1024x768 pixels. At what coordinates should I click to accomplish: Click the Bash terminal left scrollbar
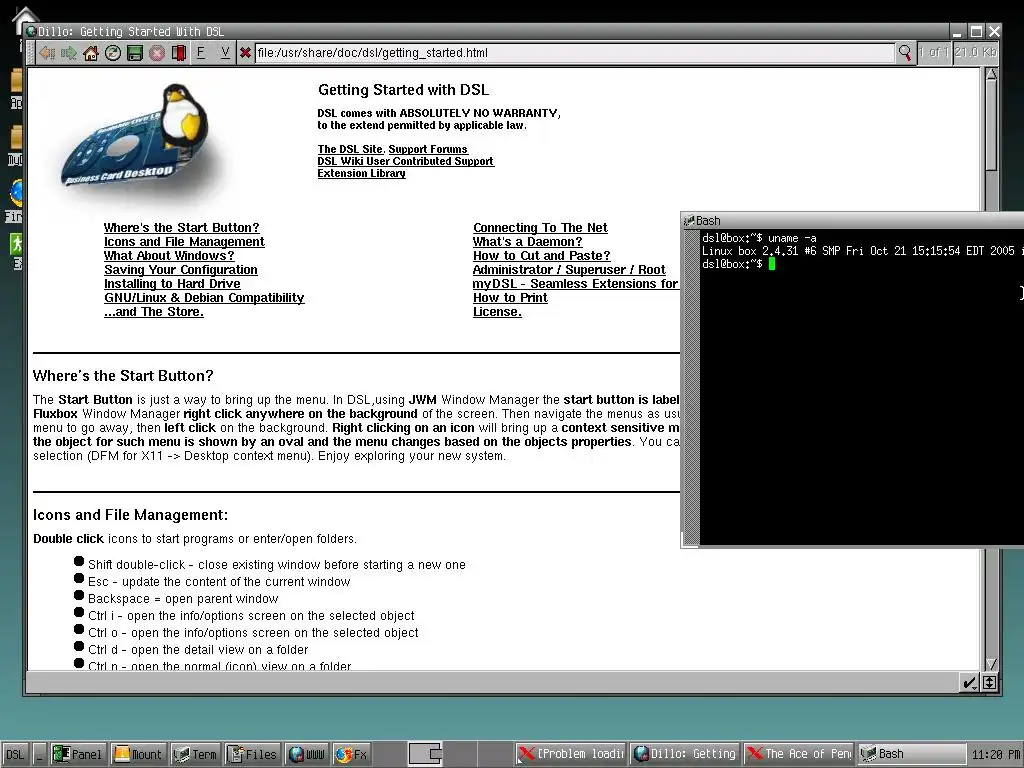[x=690, y=387]
